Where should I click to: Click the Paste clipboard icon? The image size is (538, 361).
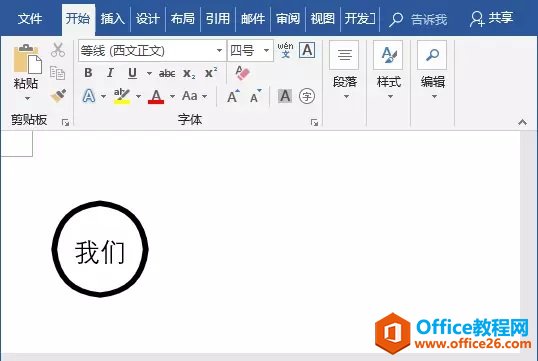pyautogui.click(x=27, y=59)
